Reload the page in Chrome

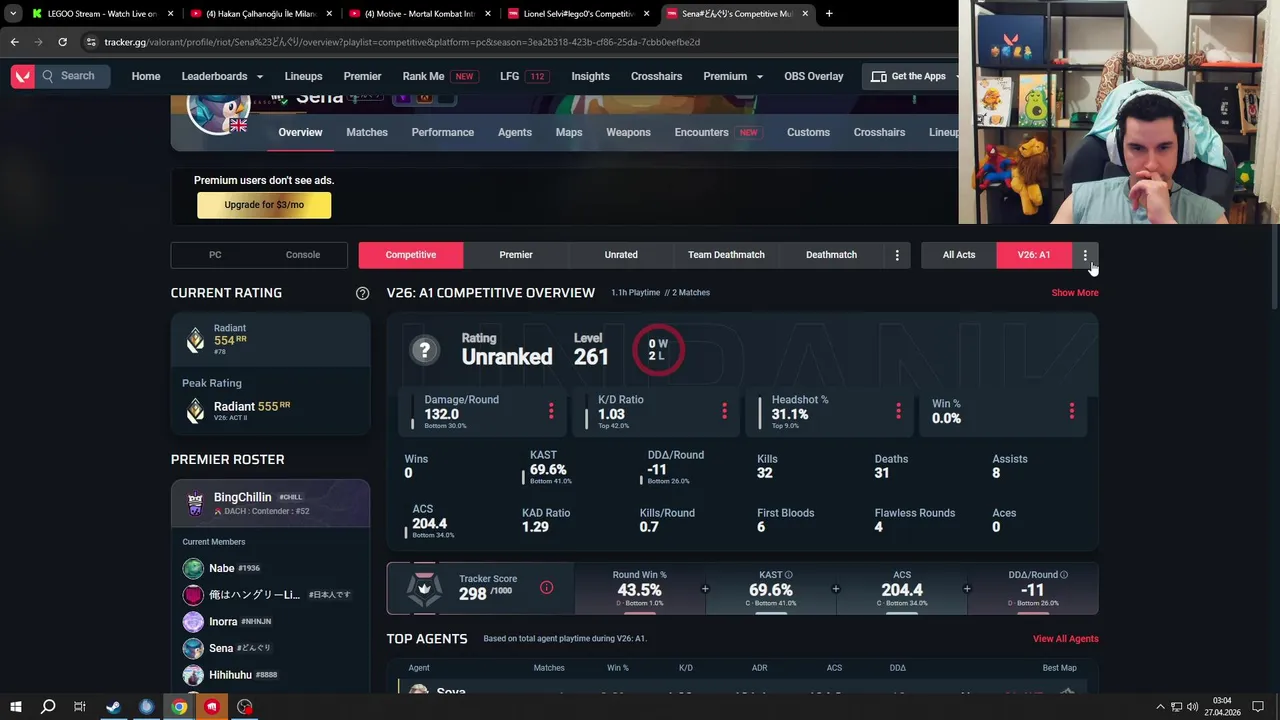pyautogui.click(x=62, y=42)
